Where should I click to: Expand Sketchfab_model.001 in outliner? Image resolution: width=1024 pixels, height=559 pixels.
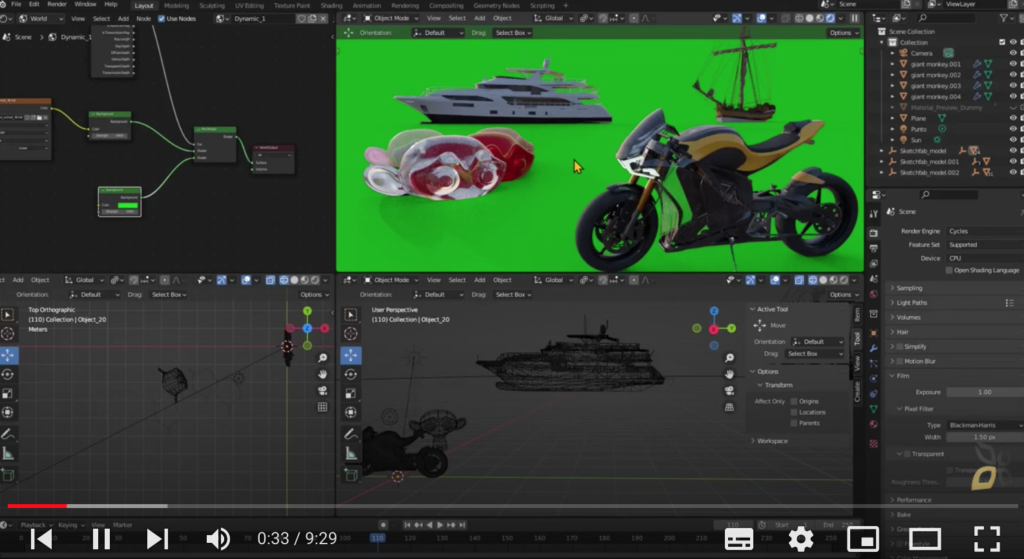click(882, 161)
